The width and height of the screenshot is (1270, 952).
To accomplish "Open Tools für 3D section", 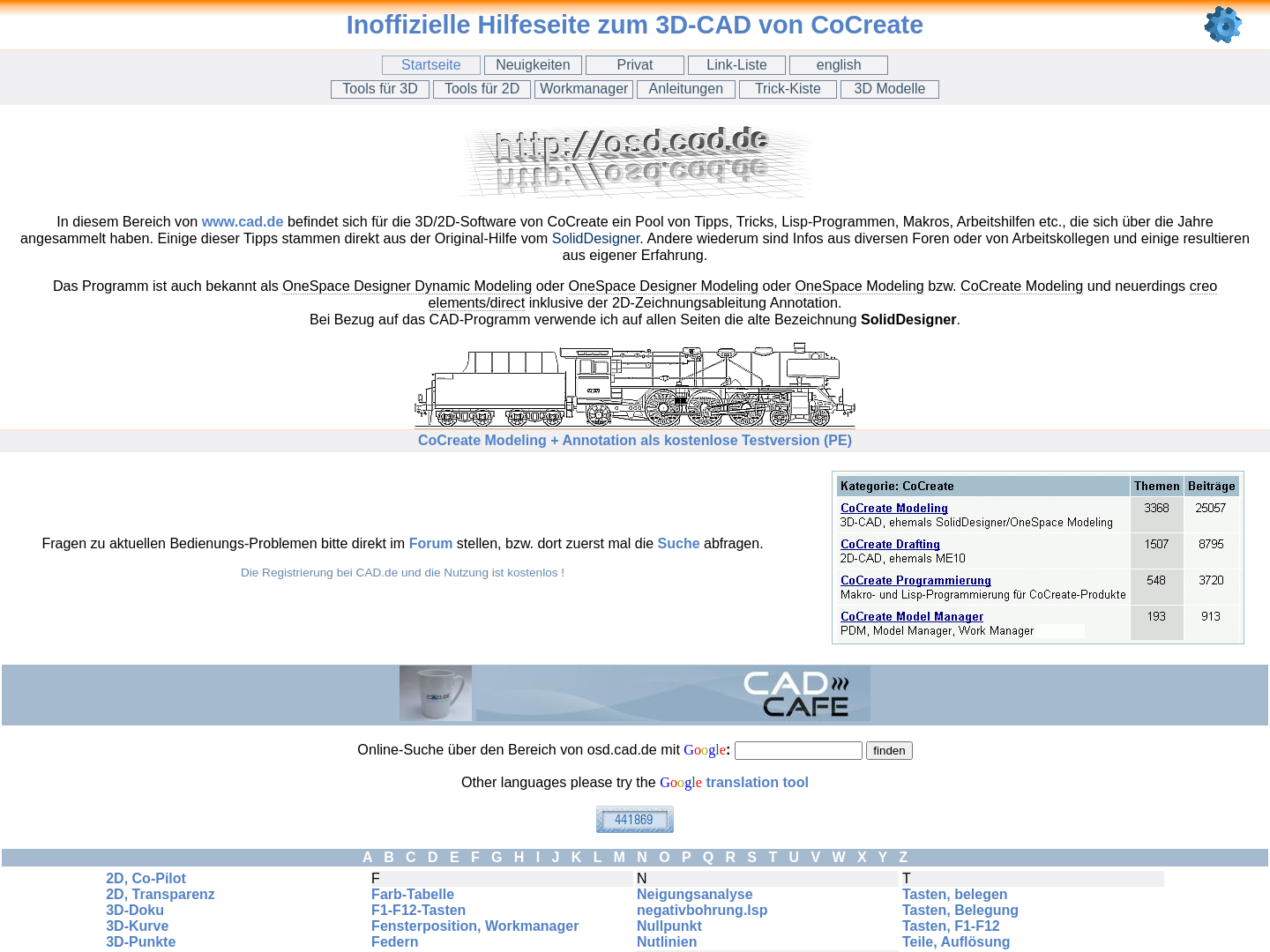I will 380,89.
